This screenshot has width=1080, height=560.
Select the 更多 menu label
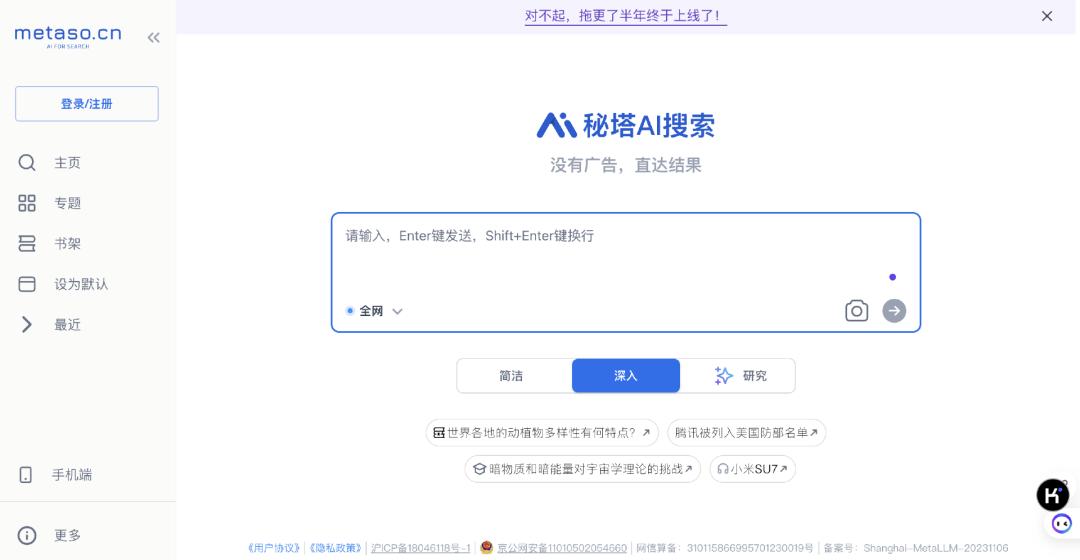pos(68,535)
